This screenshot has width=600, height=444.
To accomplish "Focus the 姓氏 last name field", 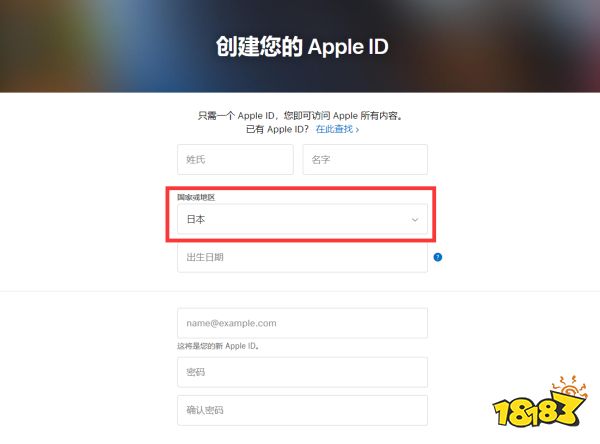I will tap(235, 160).
